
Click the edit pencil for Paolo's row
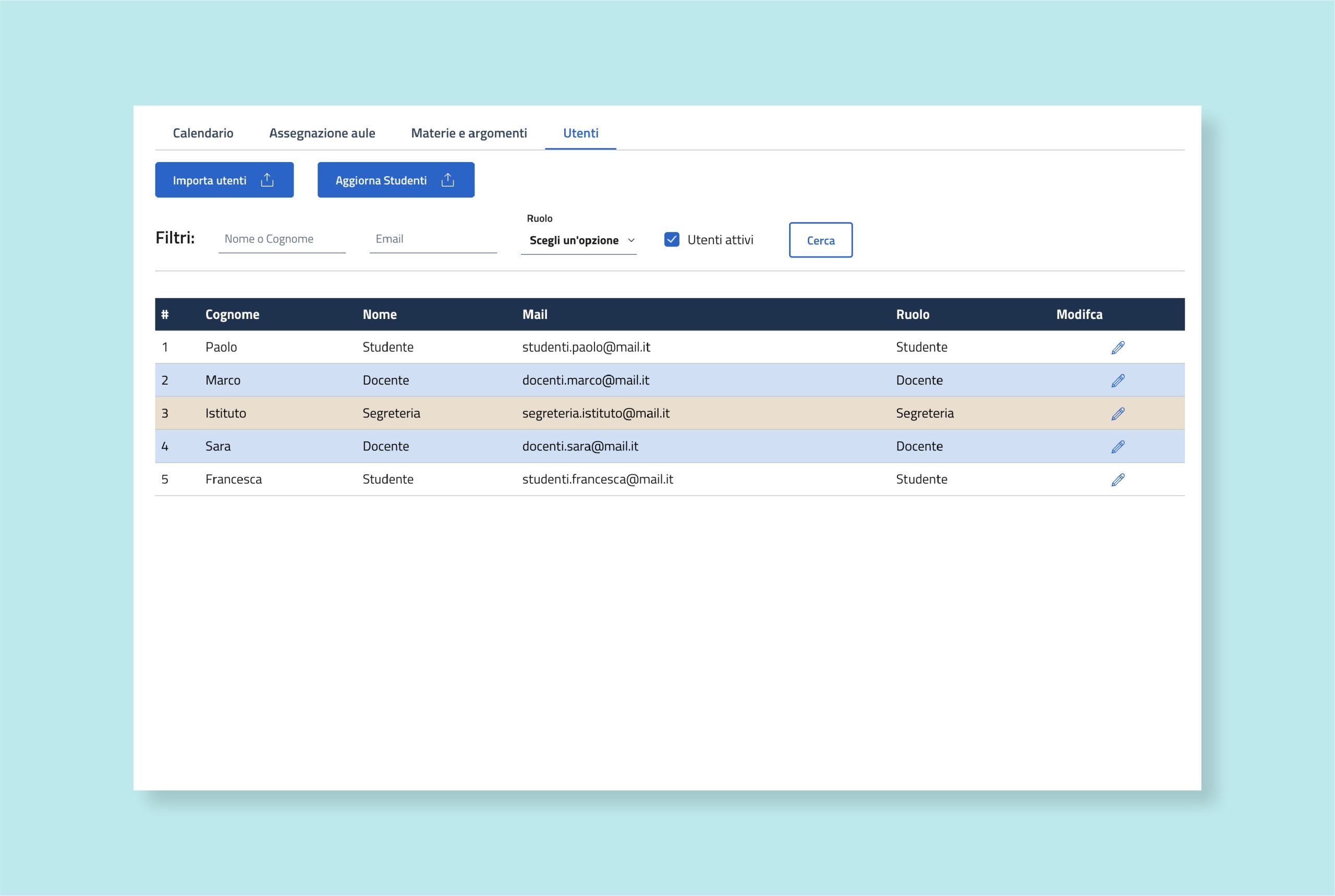point(1118,348)
